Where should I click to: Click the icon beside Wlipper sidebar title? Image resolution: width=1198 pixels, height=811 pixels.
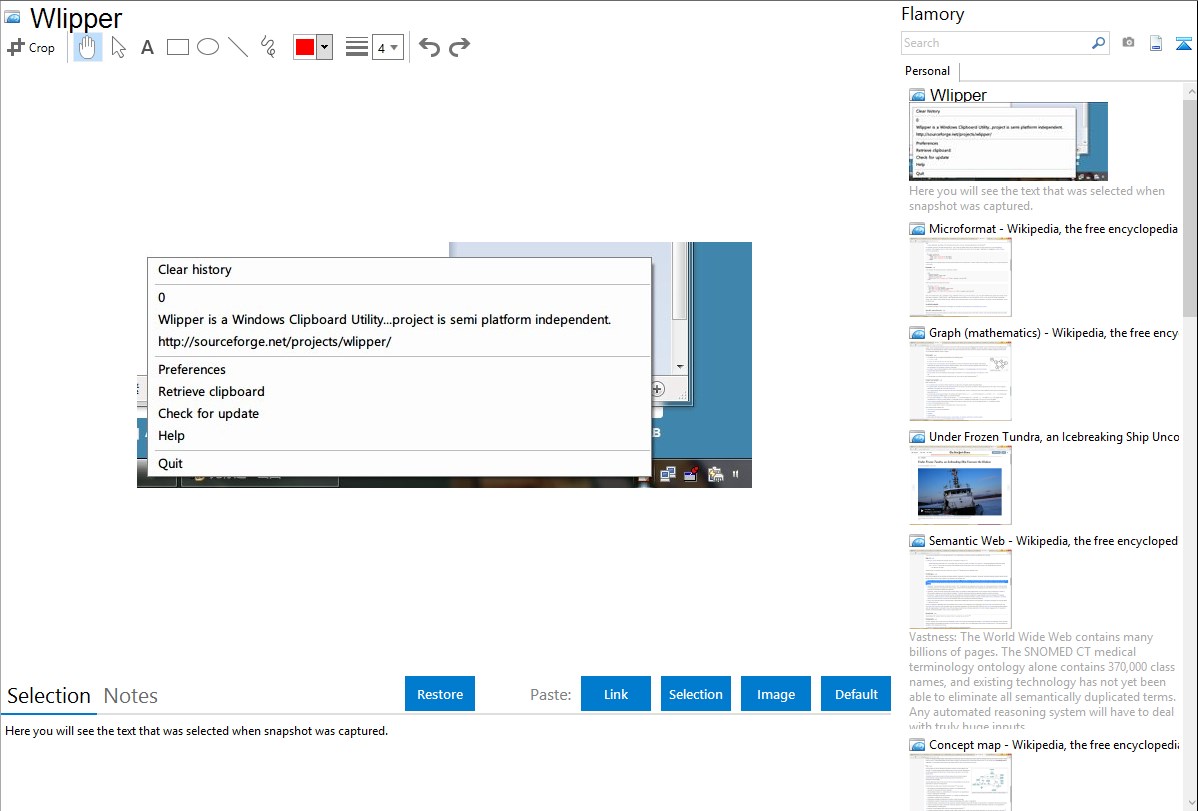click(918, 96)
